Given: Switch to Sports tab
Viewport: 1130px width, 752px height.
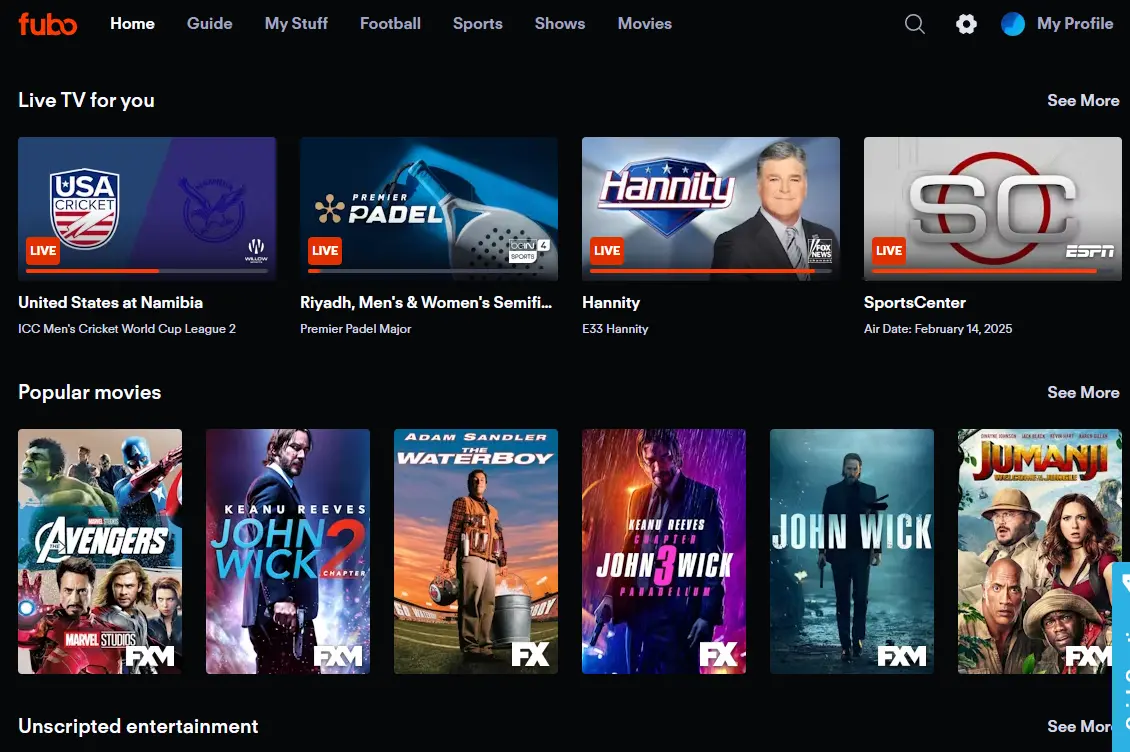Looking at the screenshot, I should point(478,24).
